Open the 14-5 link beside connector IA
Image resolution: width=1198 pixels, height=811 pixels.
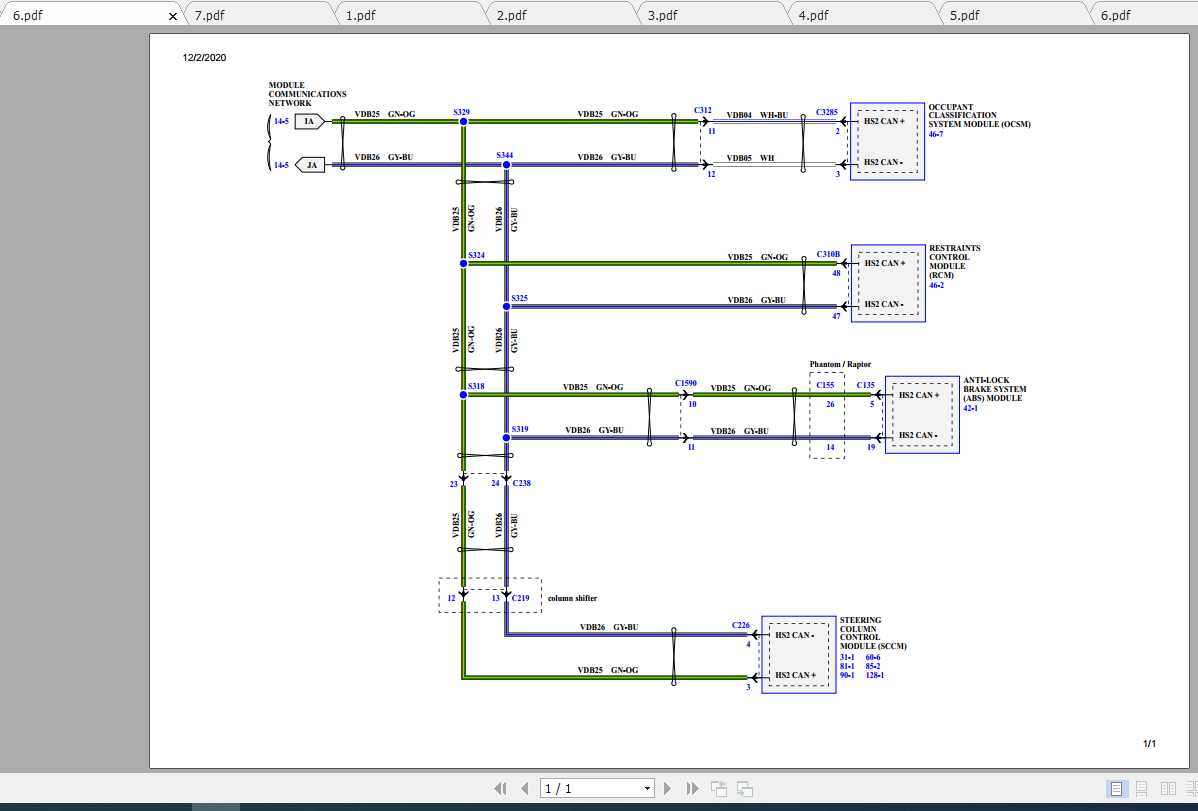point(281,122)
